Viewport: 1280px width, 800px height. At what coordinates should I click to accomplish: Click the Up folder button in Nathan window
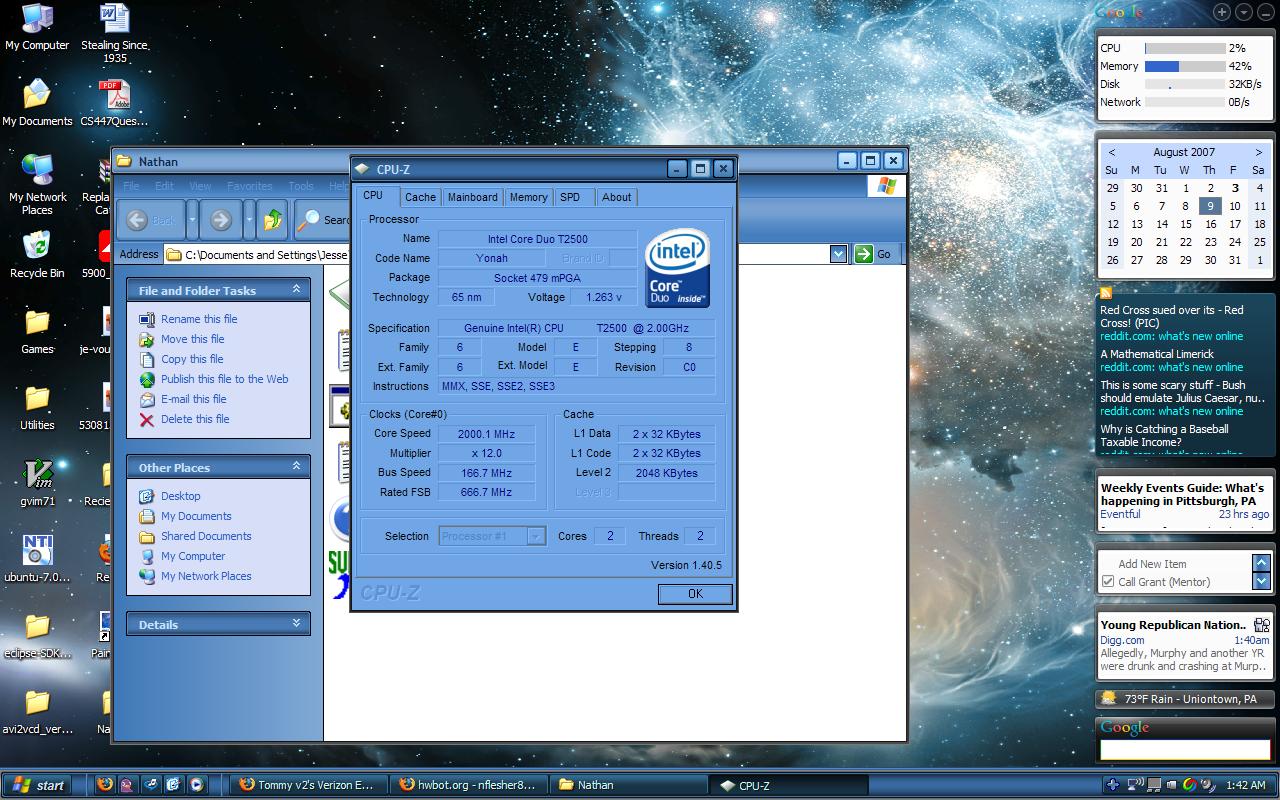point(272,220)
